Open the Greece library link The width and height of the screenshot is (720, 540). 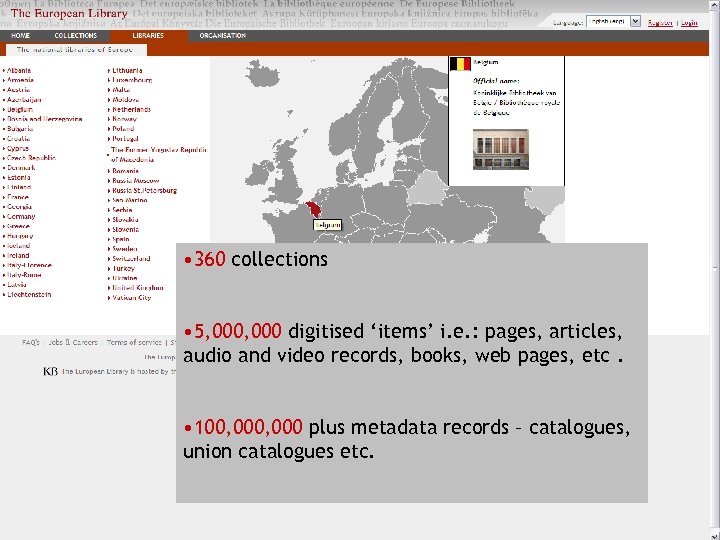click(18, 226)
